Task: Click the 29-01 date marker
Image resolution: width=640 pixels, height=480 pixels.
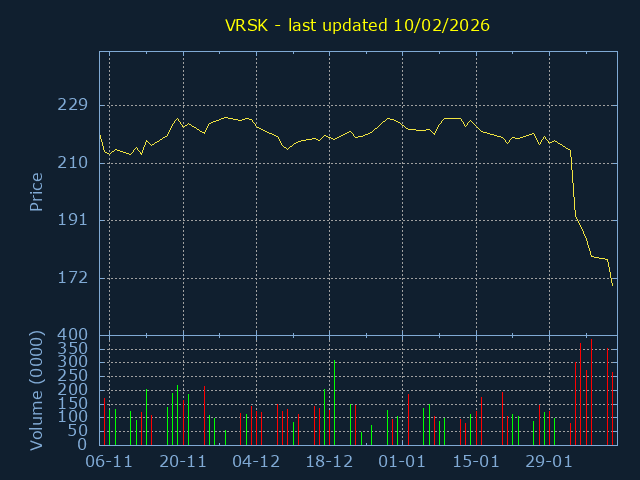Action: (x=549, y=462)
